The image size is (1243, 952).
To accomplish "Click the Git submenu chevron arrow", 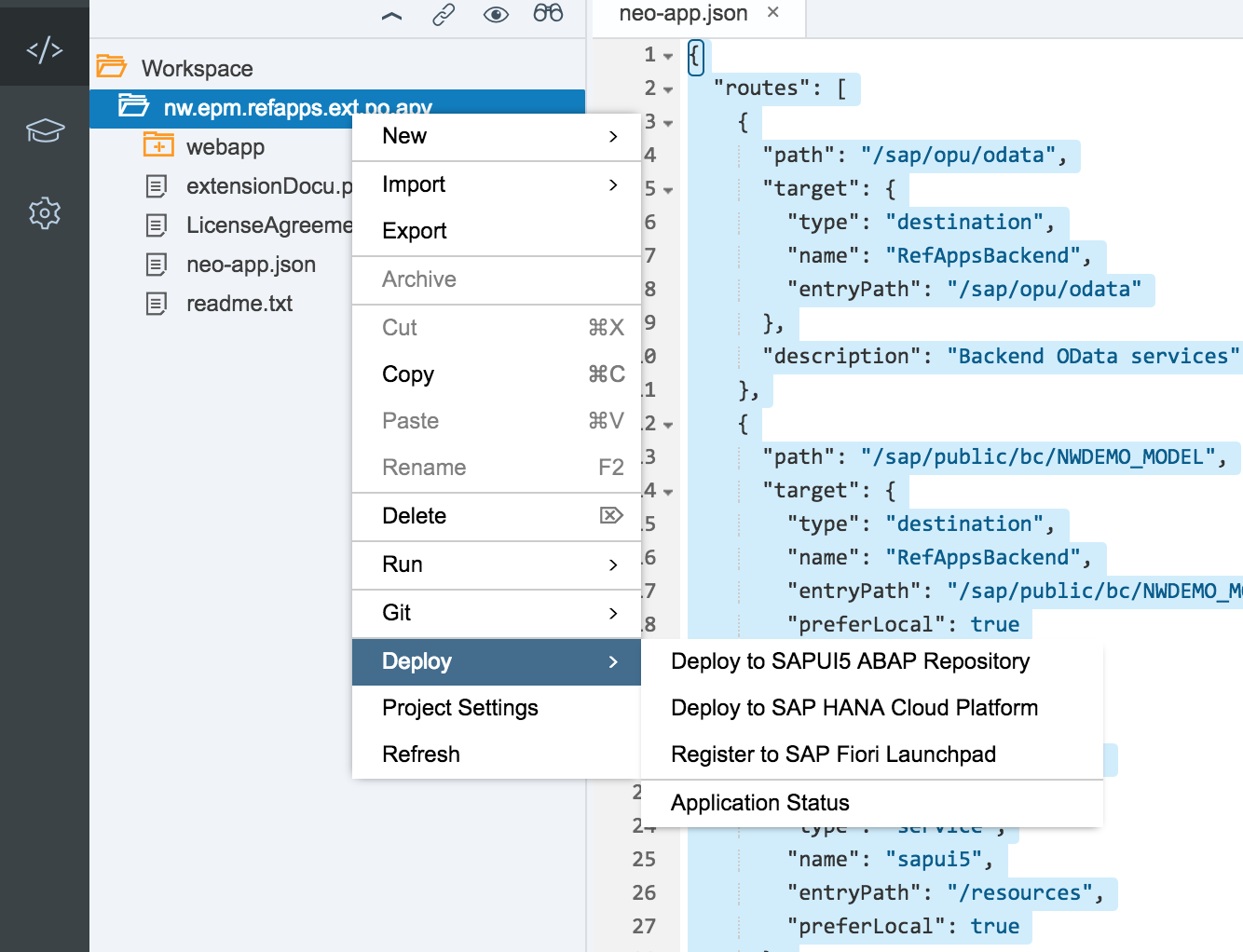I will point(613,613).
